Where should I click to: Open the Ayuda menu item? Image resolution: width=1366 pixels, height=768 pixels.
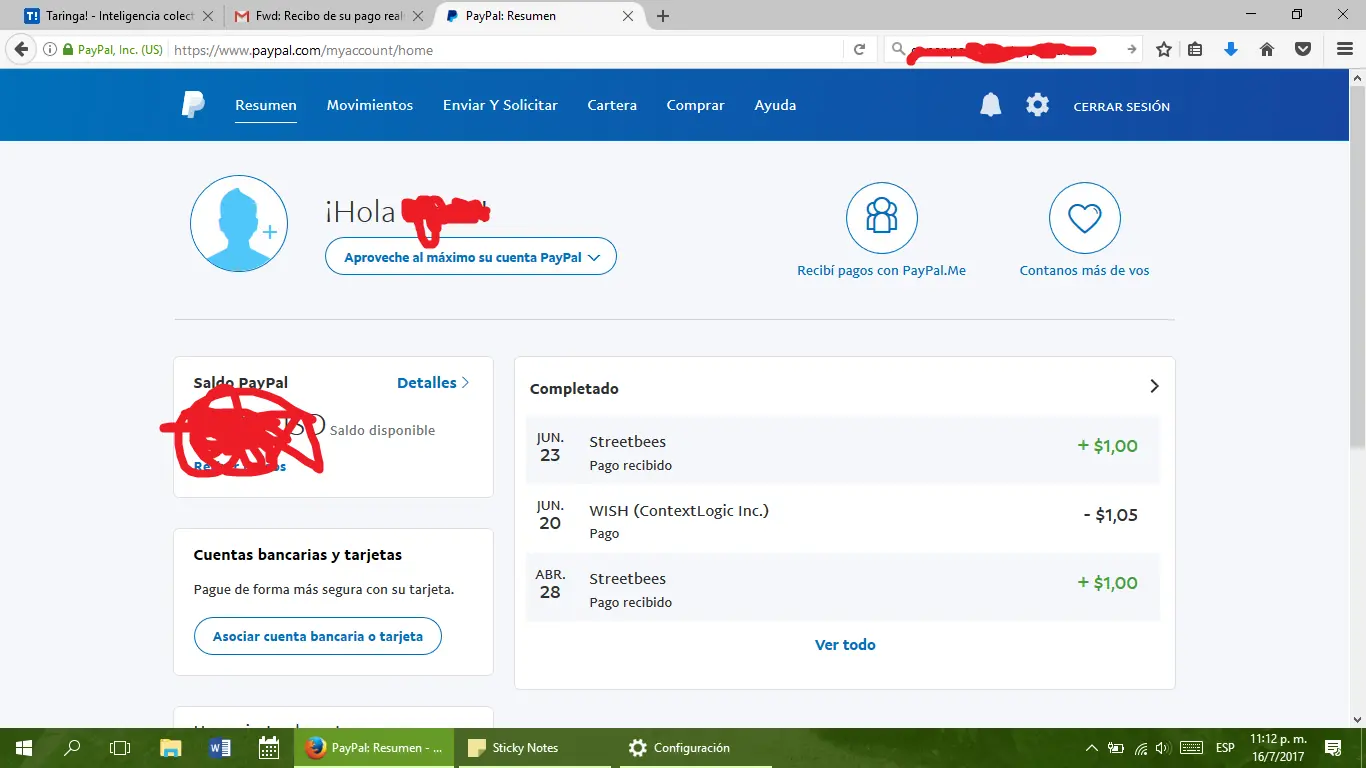(775, 105)
